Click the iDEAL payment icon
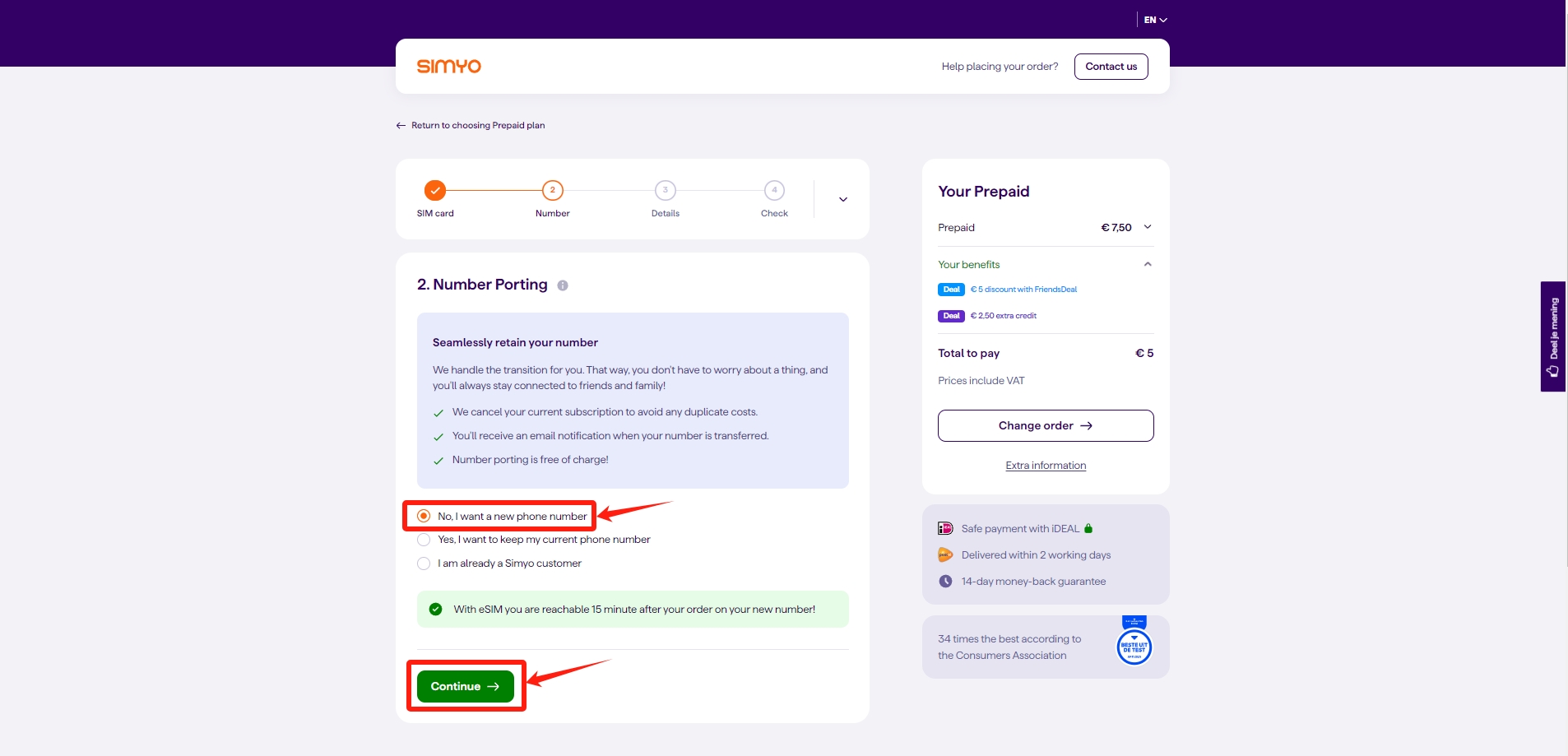Screen dimensions: 1568x756 coord(945,529)
